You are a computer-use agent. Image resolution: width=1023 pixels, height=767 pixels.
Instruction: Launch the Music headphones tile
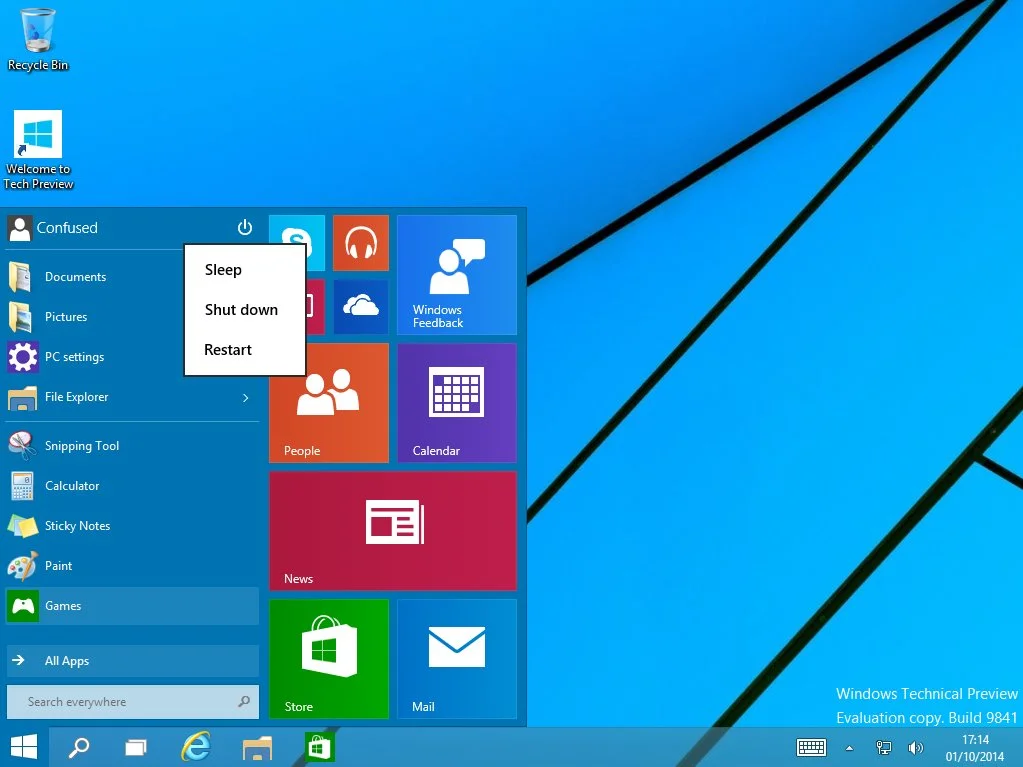click(361, 243)
